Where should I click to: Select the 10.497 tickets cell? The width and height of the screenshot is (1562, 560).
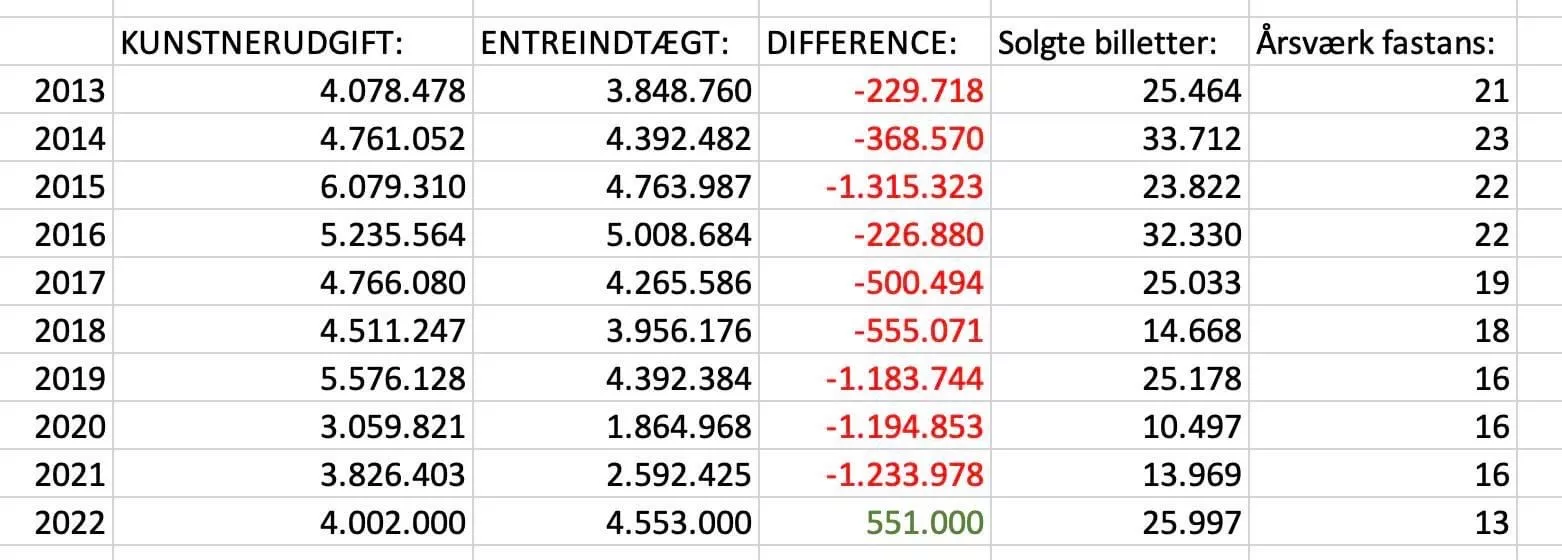click(1183, 426)
